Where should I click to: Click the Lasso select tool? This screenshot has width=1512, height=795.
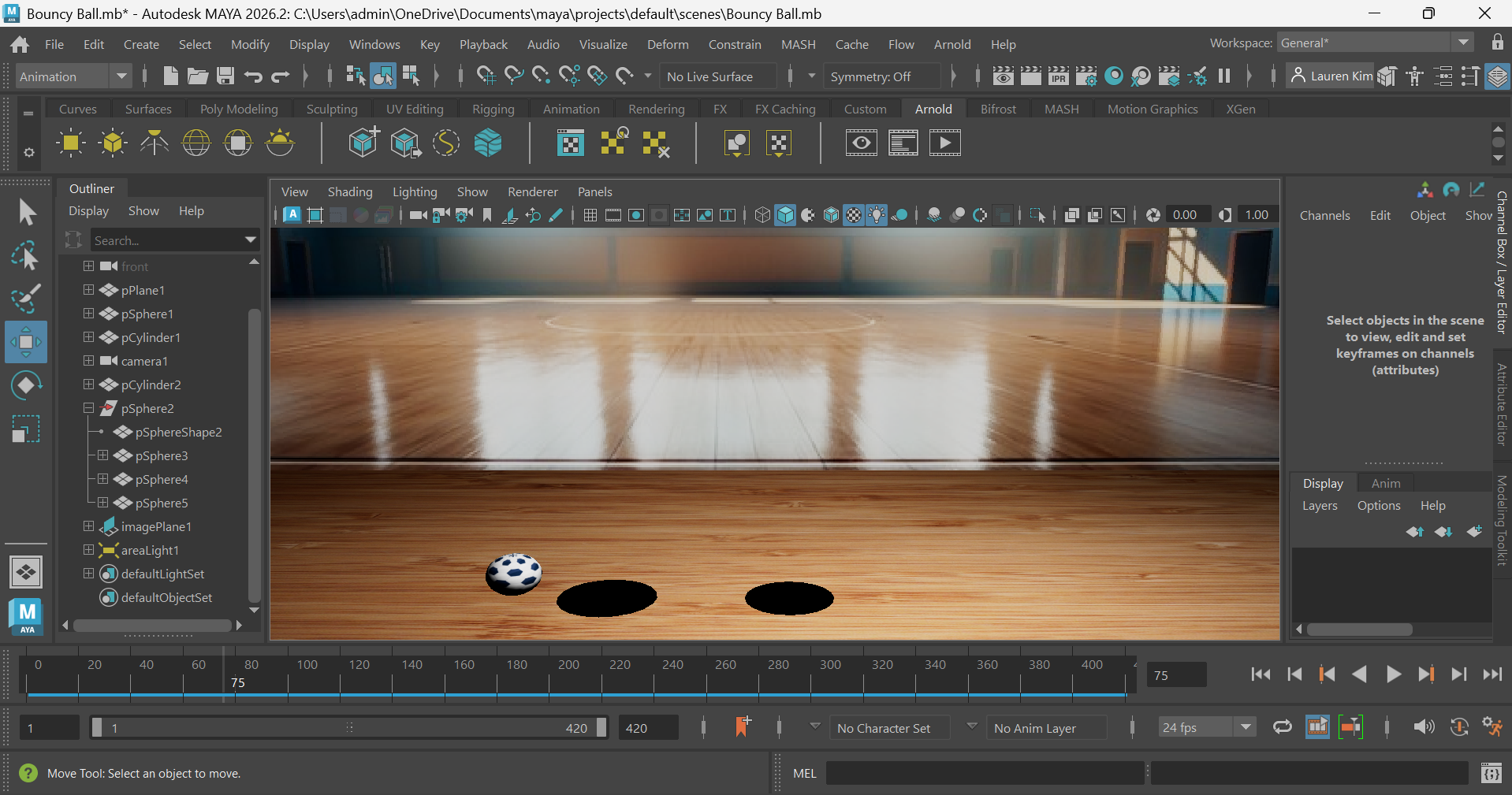[x=26, y=256]
